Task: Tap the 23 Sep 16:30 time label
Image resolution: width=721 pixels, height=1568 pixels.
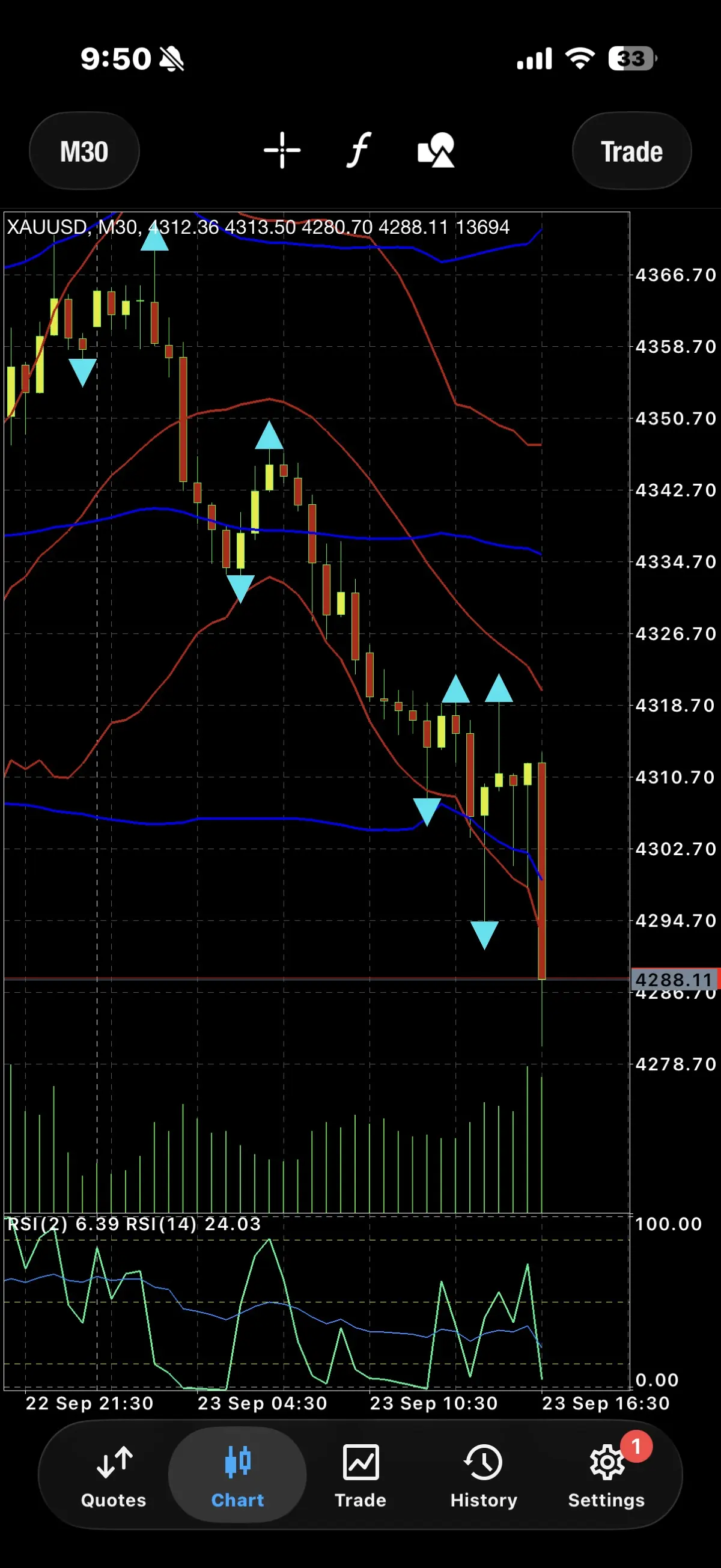Action: point(606,1403)
